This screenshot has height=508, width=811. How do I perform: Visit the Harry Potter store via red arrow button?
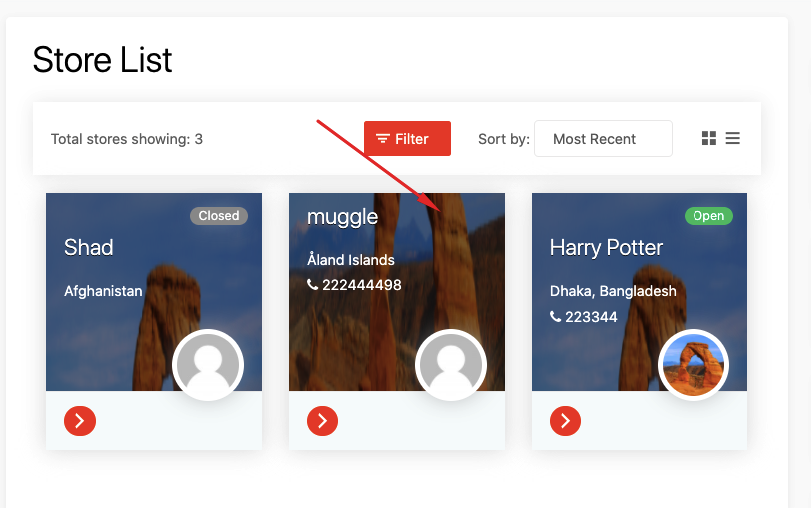tap(565, 421)
